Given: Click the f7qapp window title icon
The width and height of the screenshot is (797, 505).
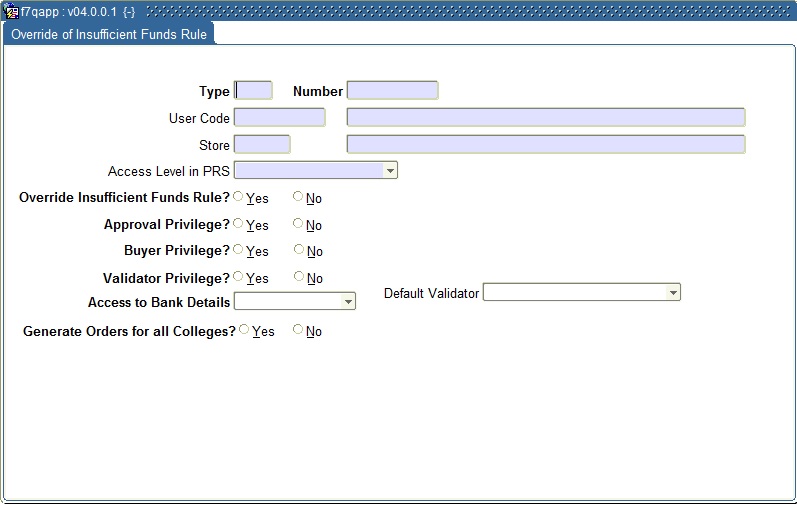Looking at the screenshot, I should (x=11, y=12).
